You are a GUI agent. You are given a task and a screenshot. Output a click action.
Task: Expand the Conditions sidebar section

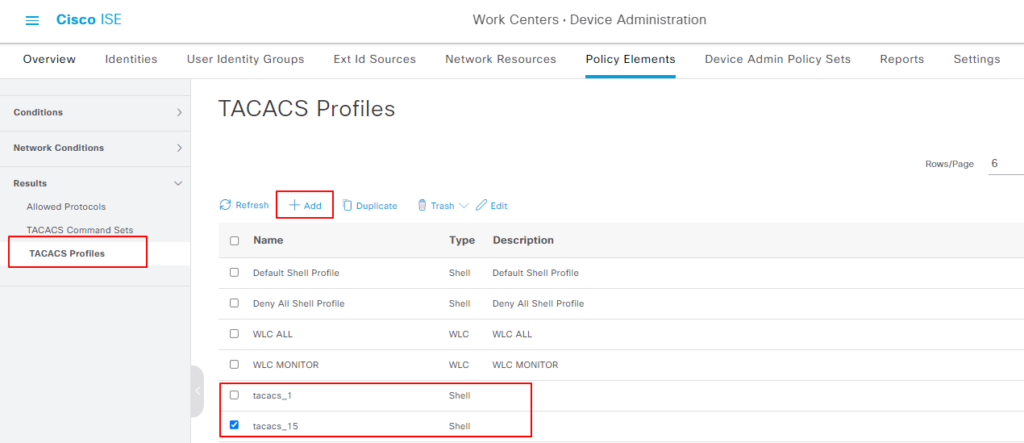pyautogui.click(x=179, y=113)
